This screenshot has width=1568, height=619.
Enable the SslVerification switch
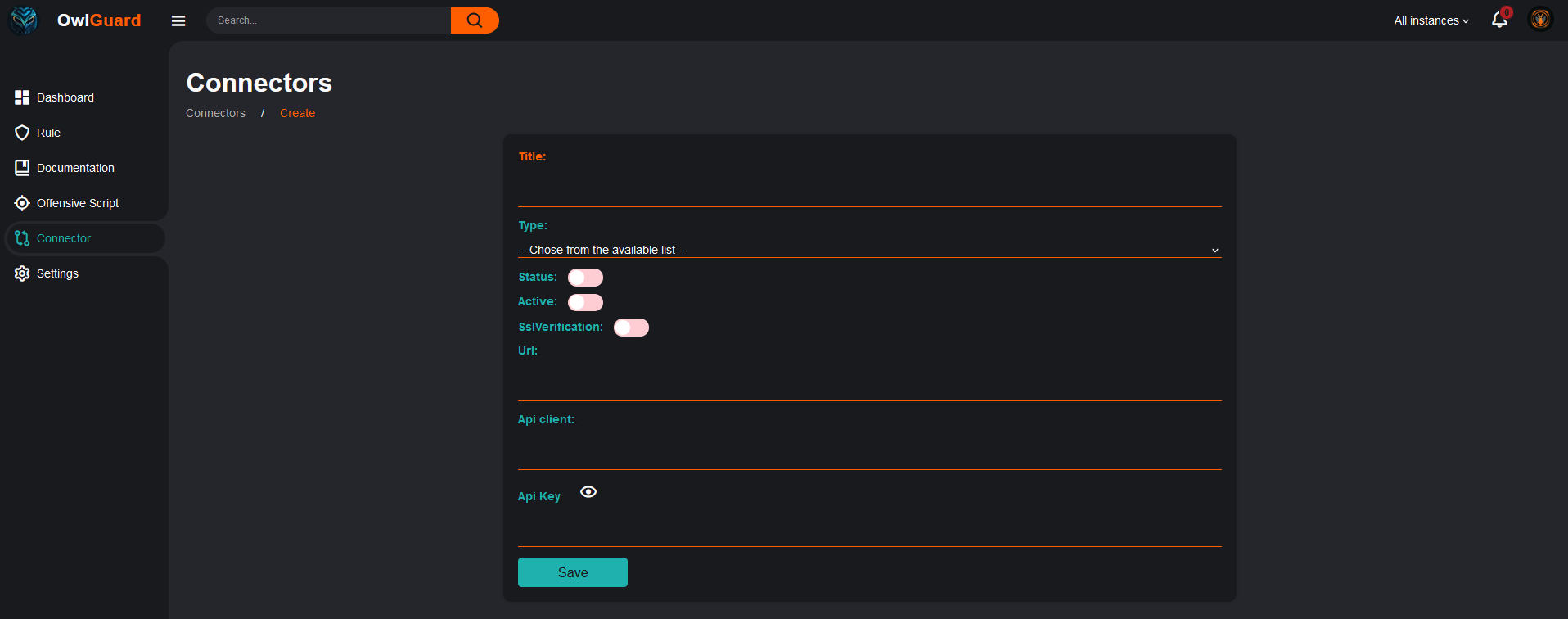tap(631, 328)
